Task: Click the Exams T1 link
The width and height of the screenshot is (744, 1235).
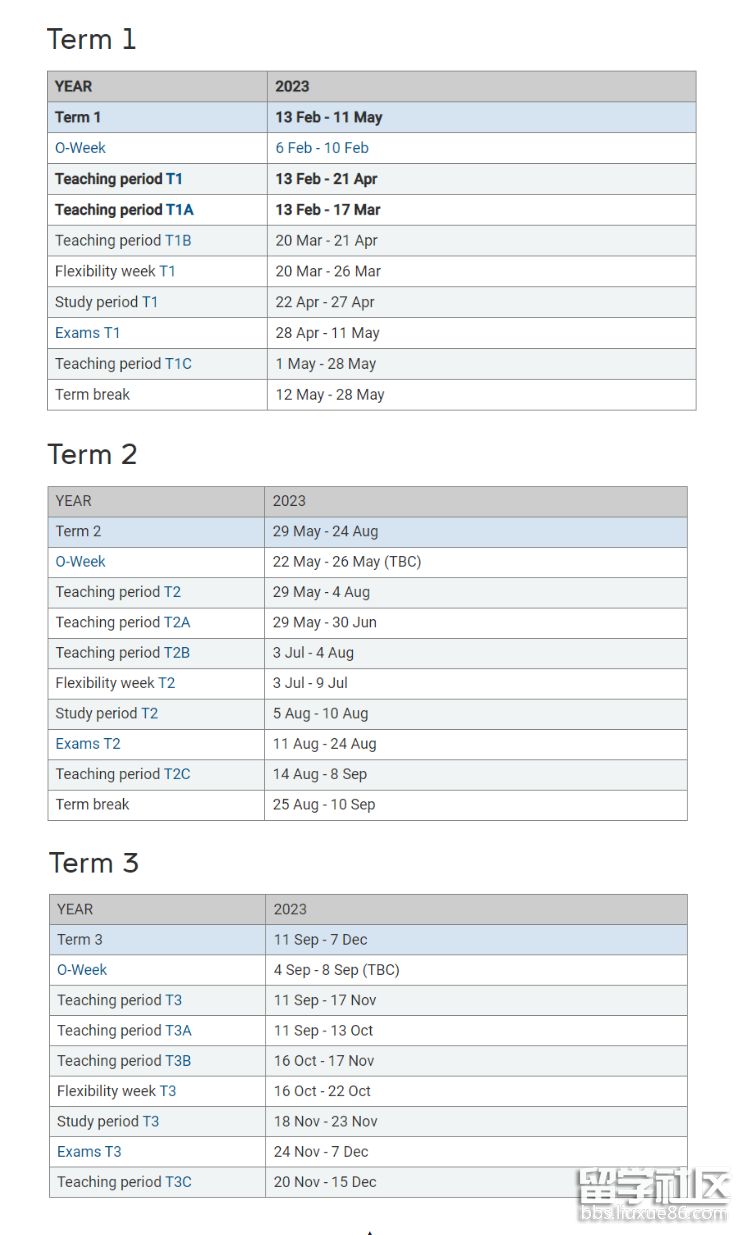Action: tap(87, 333)
